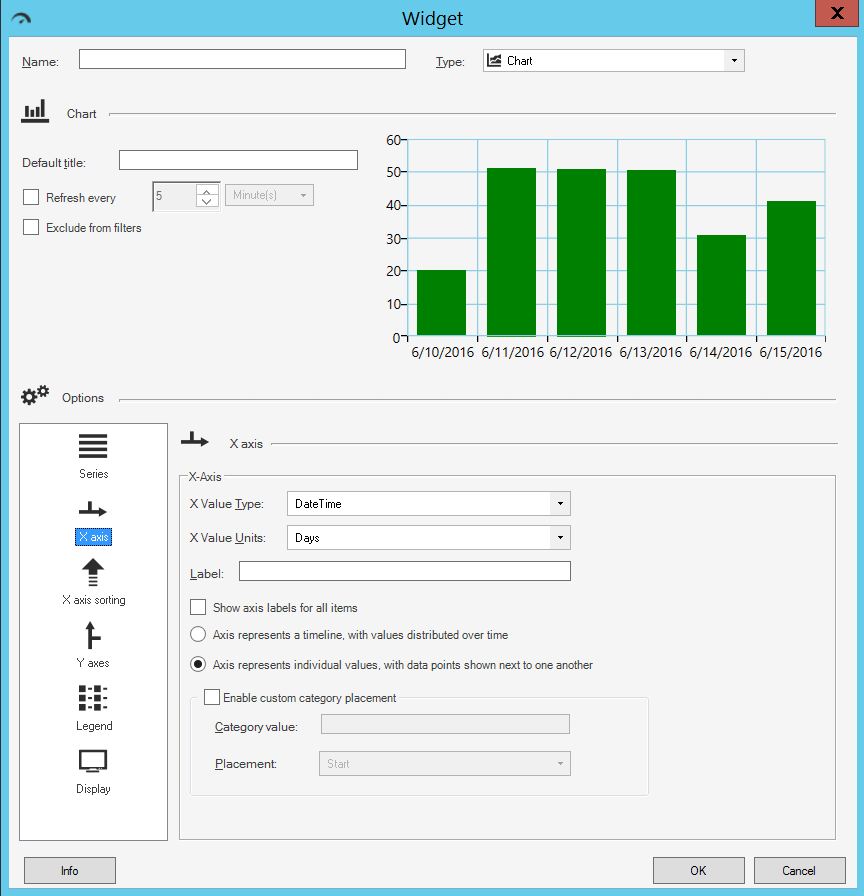Screen dimensions: 864x896
Task: Enable Show axis labels for all items
Action: click(198, 607)
